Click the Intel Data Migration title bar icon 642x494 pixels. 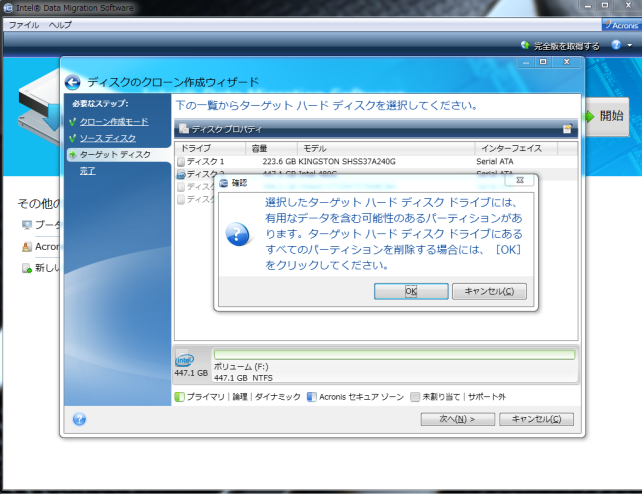(x=8, y=8)
